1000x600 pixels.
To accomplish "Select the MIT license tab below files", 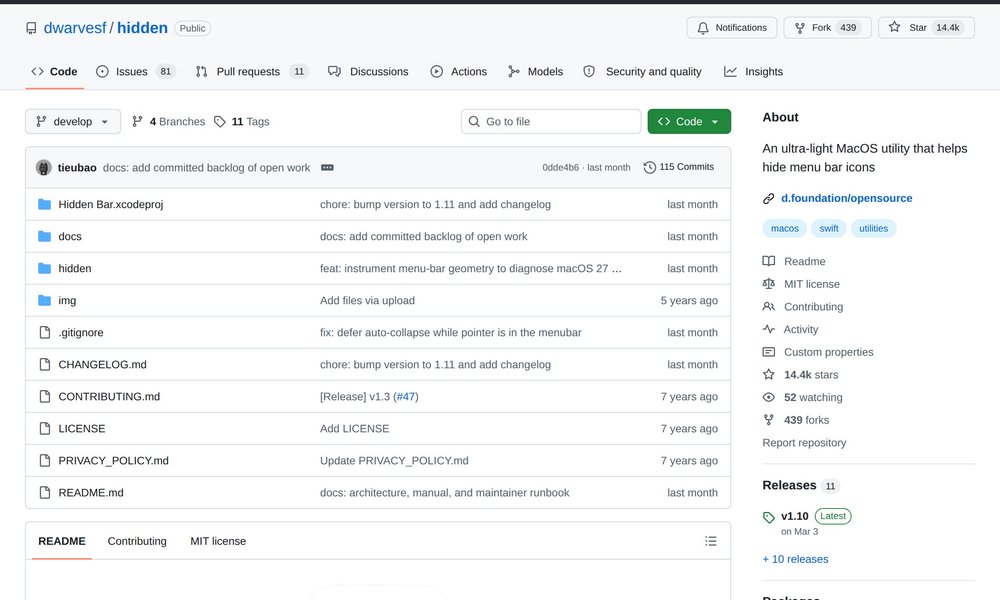I will (218, 541).
